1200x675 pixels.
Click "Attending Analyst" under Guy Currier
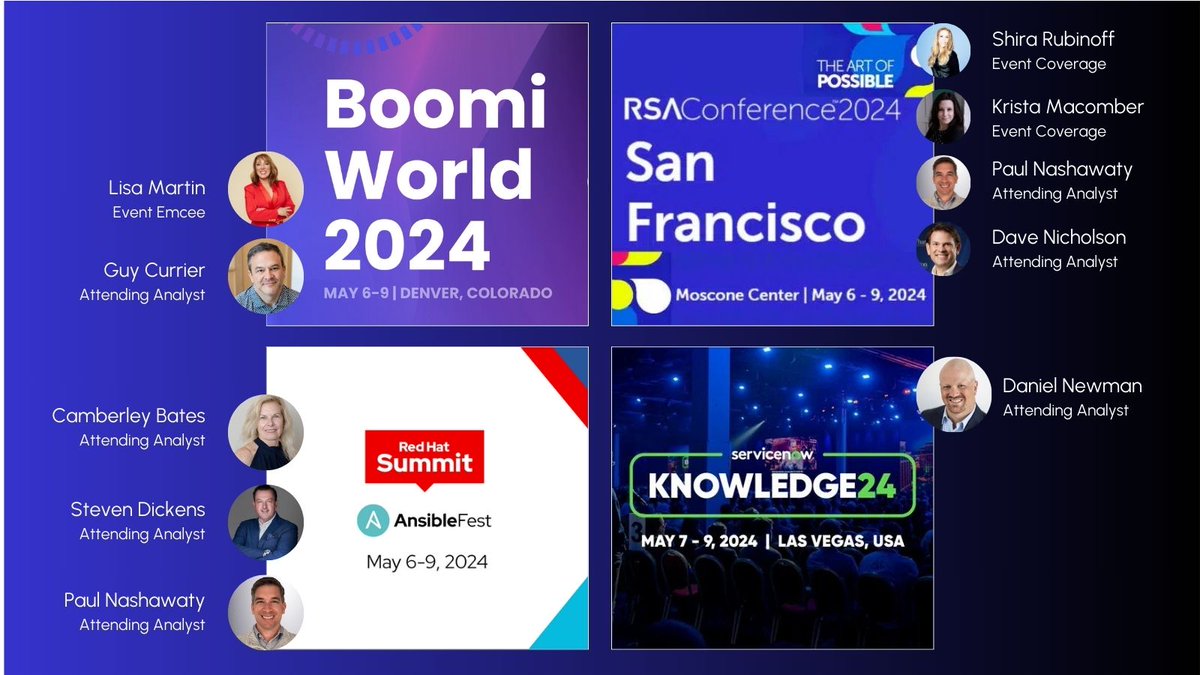(x=143, y=295)
